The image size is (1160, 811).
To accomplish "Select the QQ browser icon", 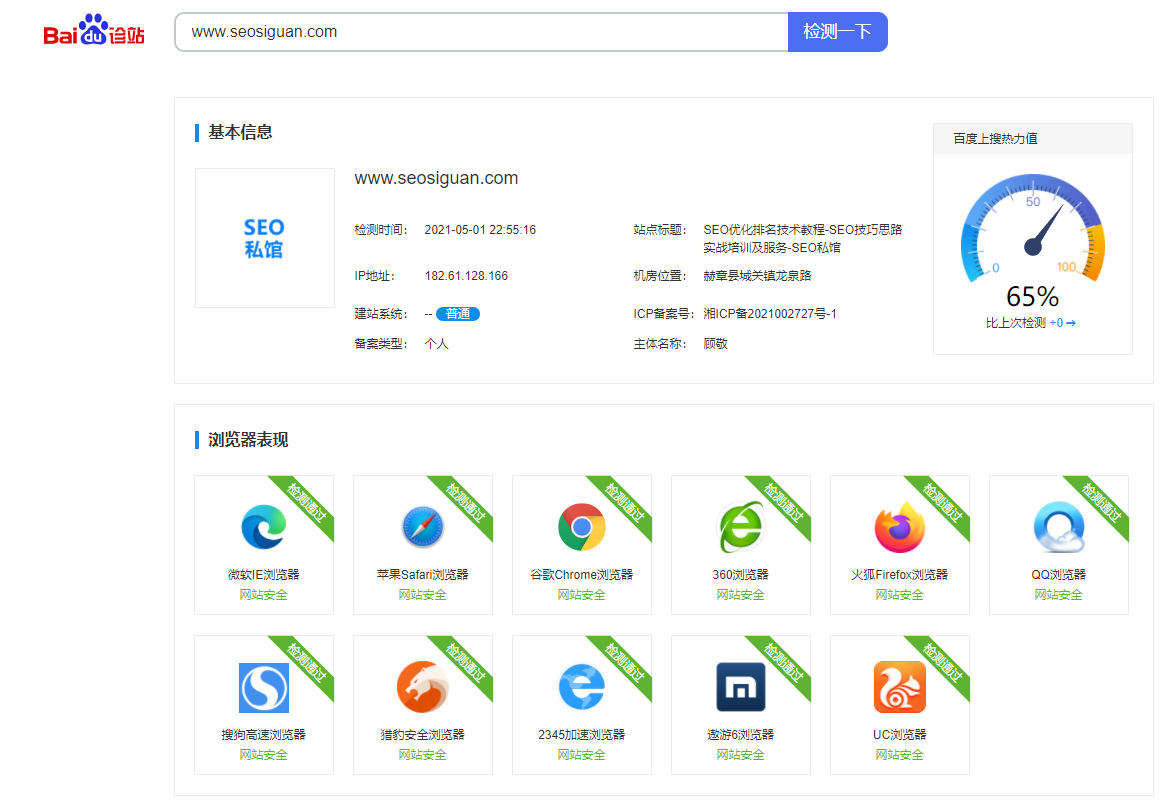I will tap(1059, 527).
